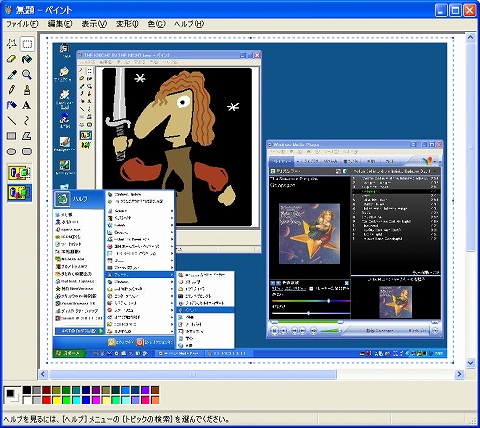480x428 pixels.
Task: Choose the brown color swatch
Action: tap(155, 390)
